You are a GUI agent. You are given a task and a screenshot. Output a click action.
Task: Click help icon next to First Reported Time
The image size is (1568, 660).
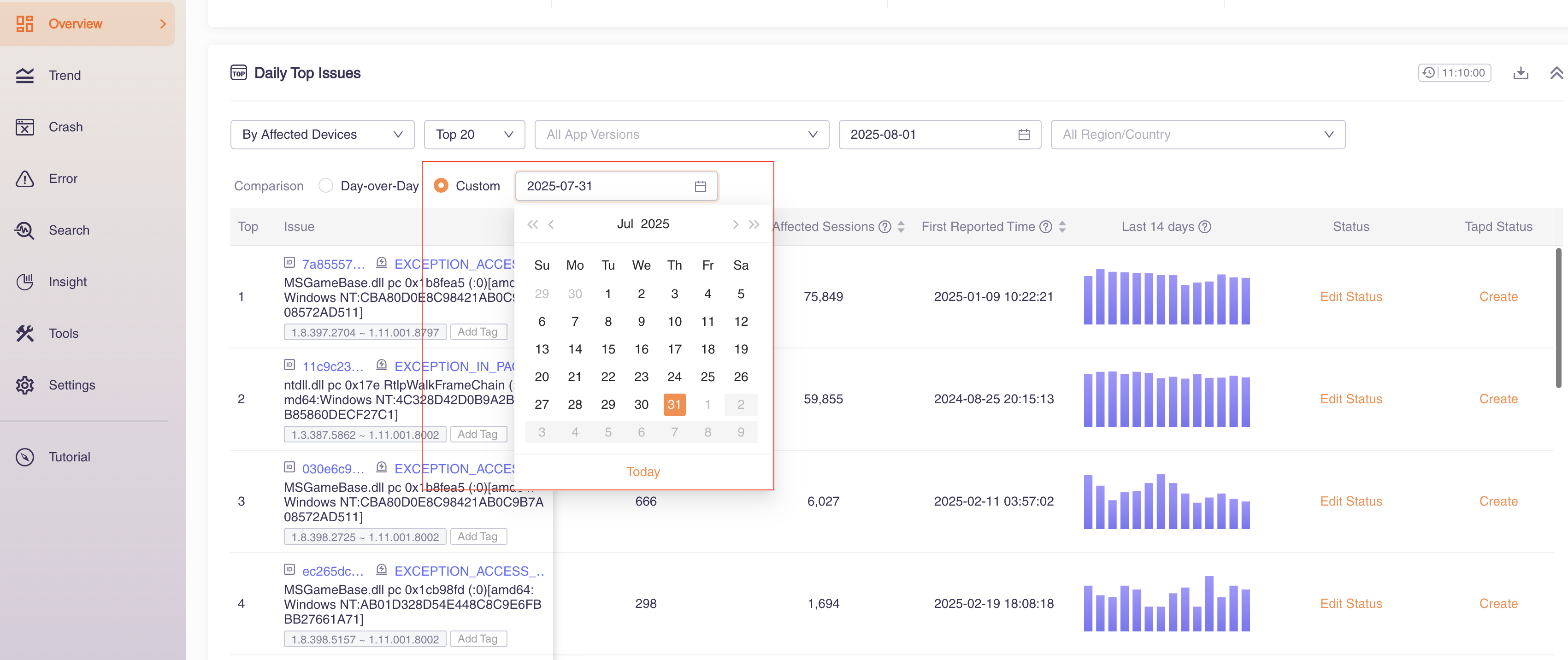pyautogui.click(x=1045, y=227)
